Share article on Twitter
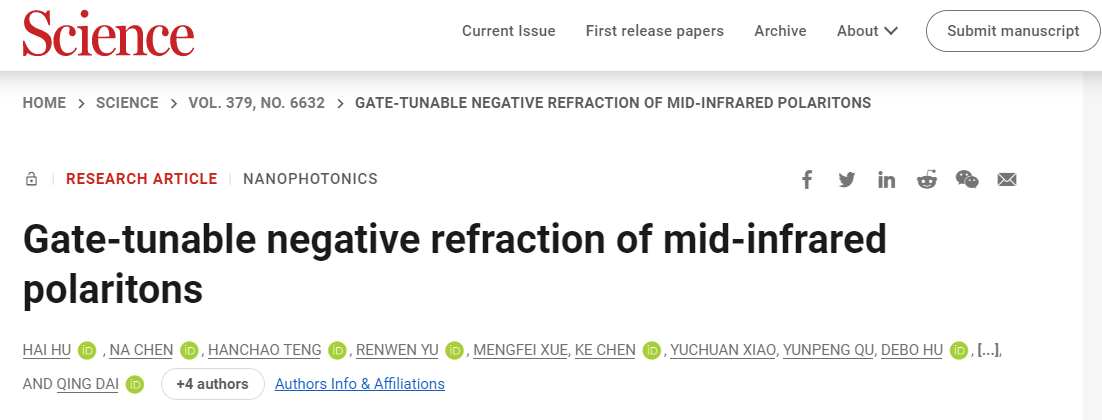This screenshot has width=1102, height=420. pos(847,180)
